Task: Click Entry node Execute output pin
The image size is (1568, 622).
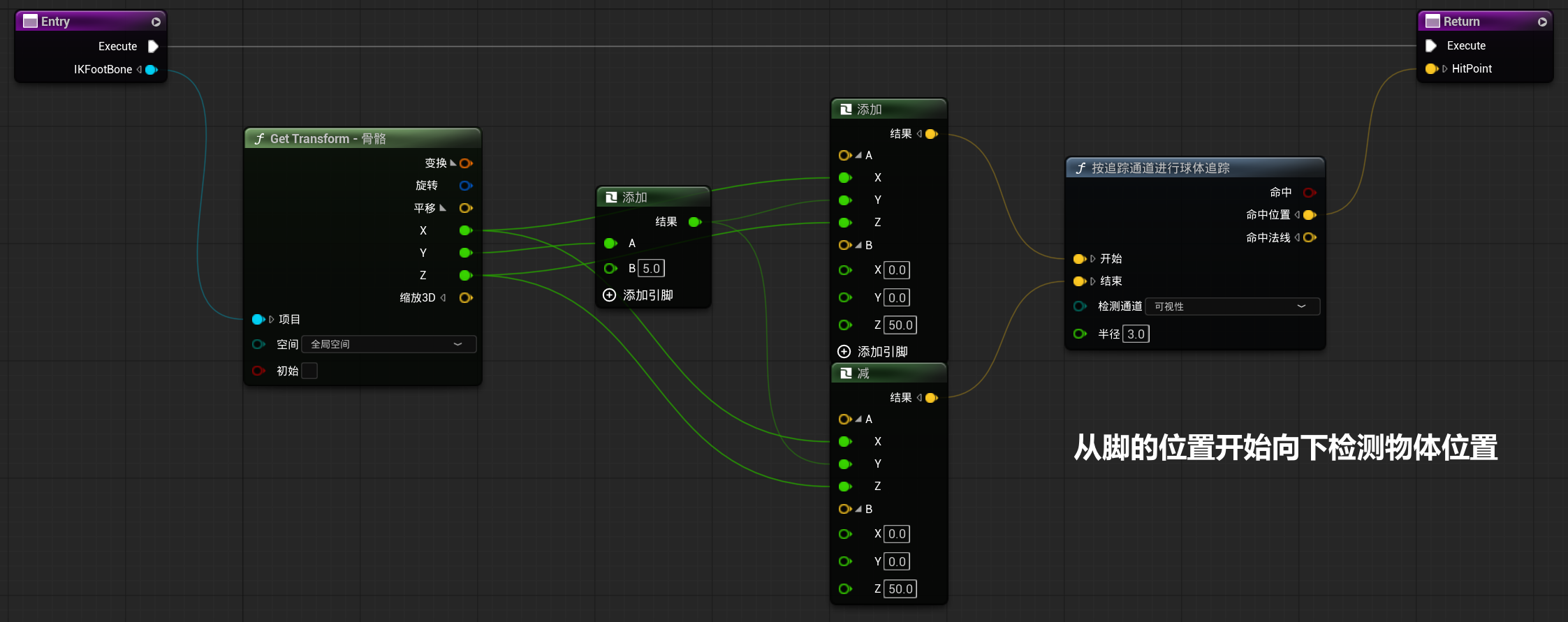Action: (x=154, y=47)
